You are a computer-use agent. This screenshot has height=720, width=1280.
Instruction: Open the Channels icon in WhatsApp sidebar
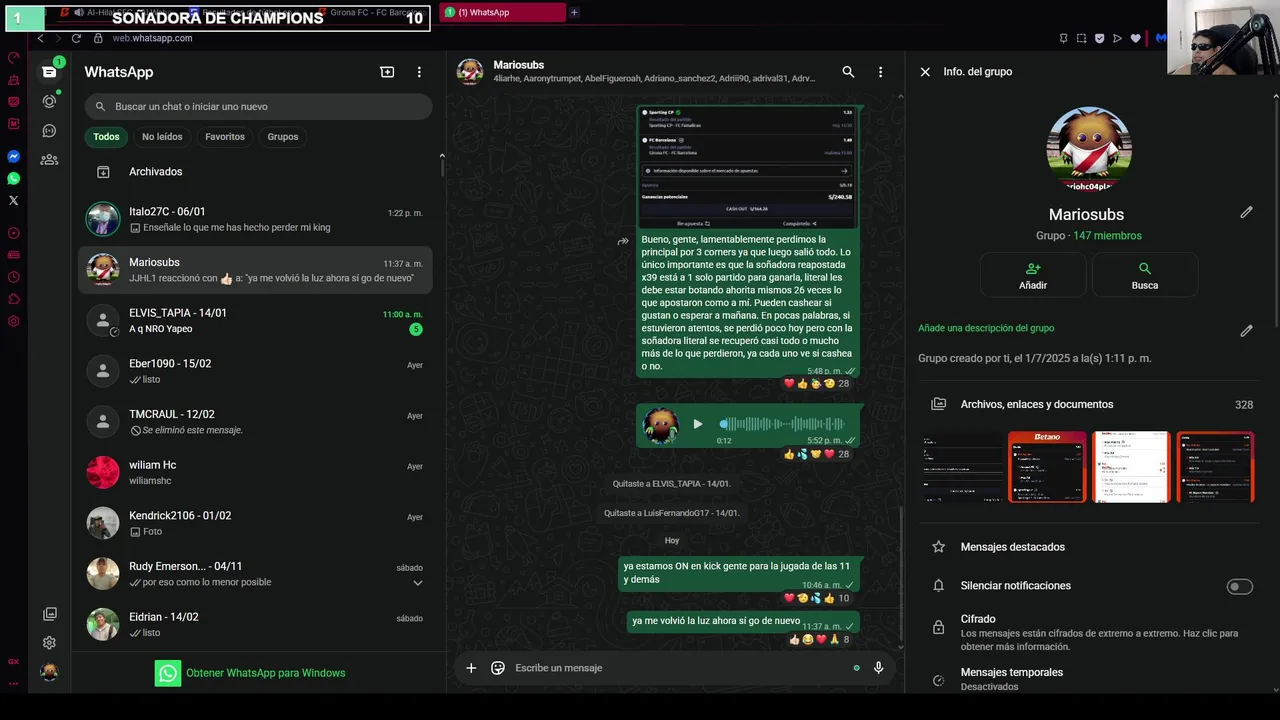pyautogui.click(x=49, y=130)
